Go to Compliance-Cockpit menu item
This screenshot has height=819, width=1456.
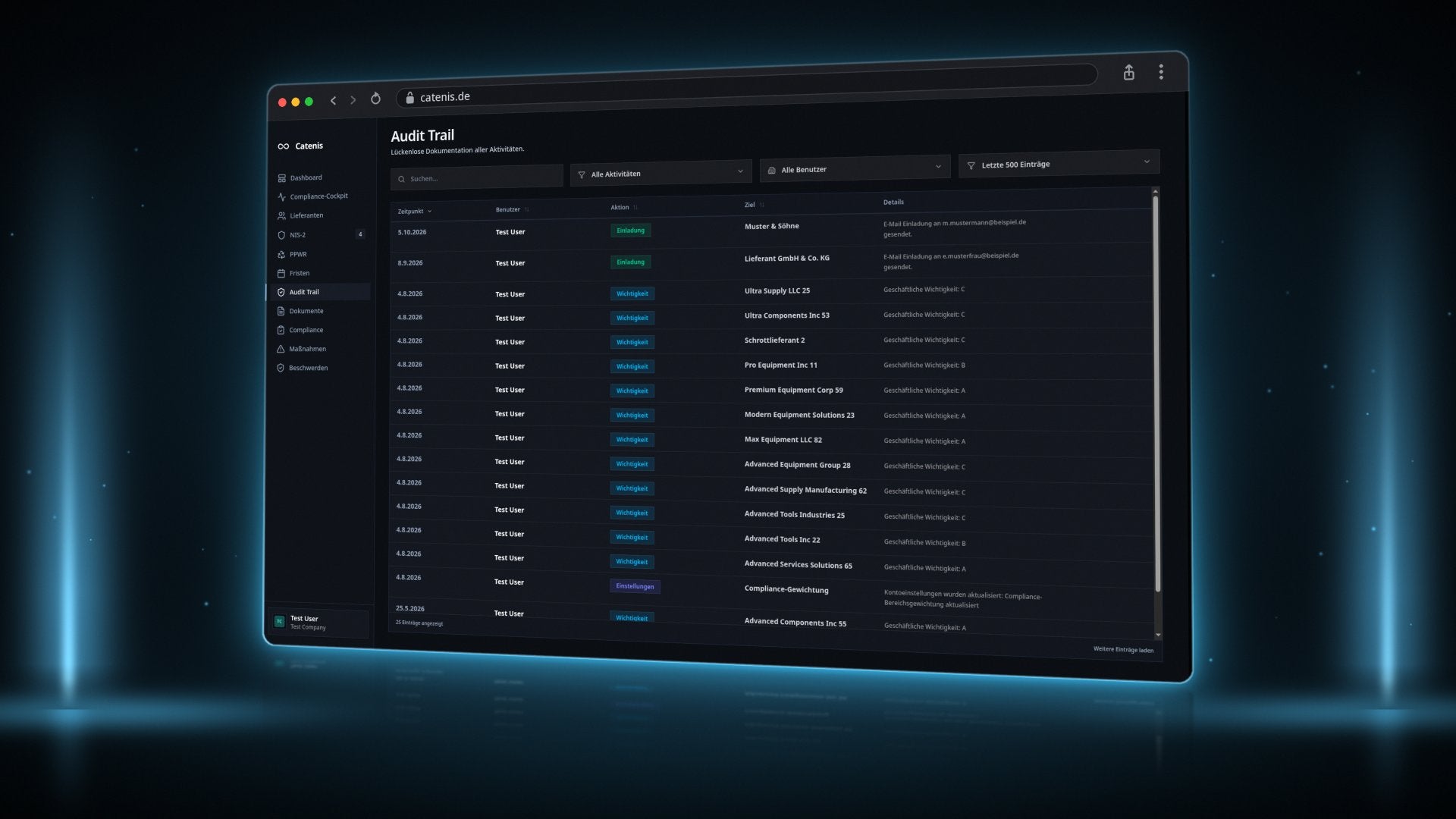coord(319,196)
